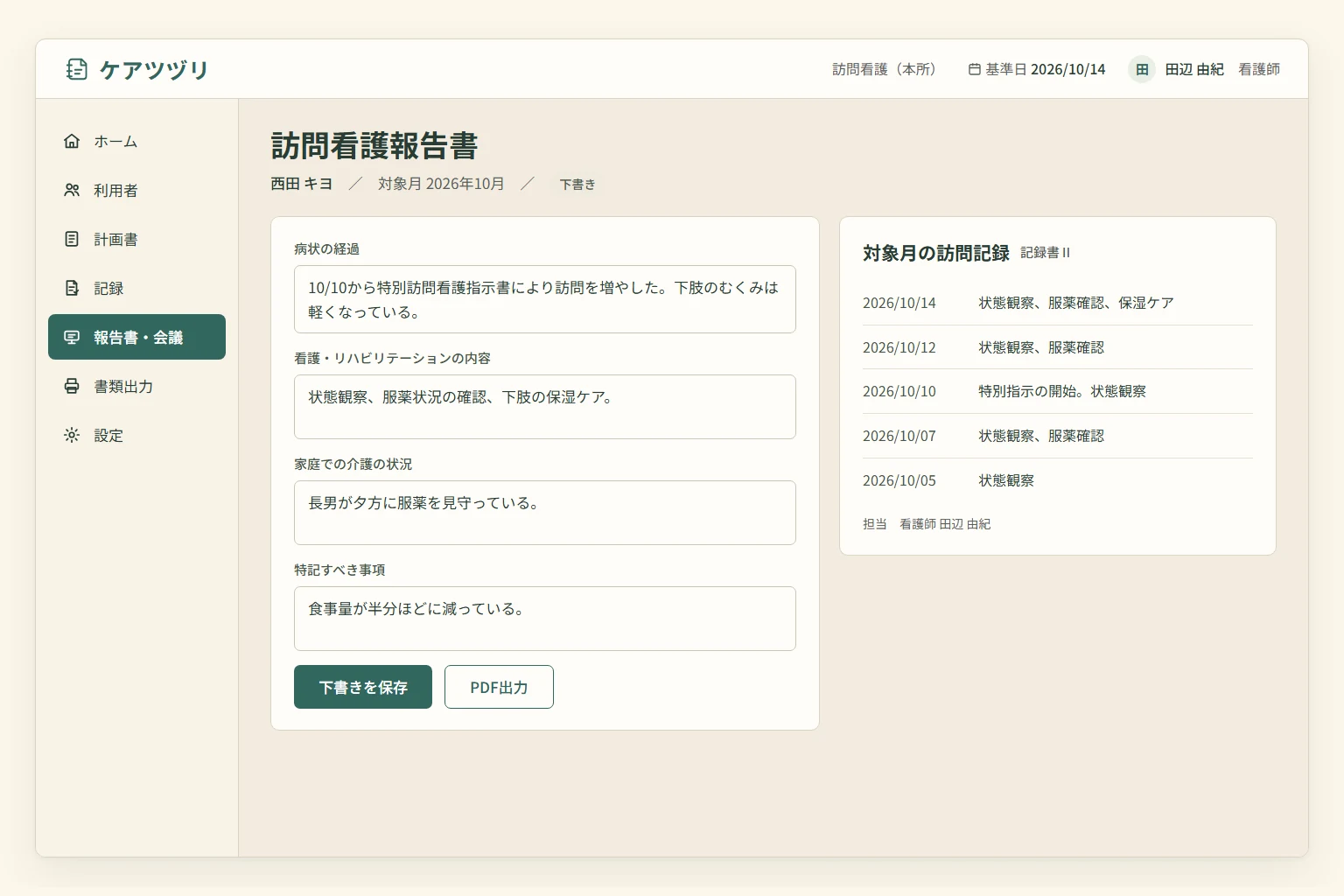Click the 対象月 2026年10月 text

click(x=441, y=184)
